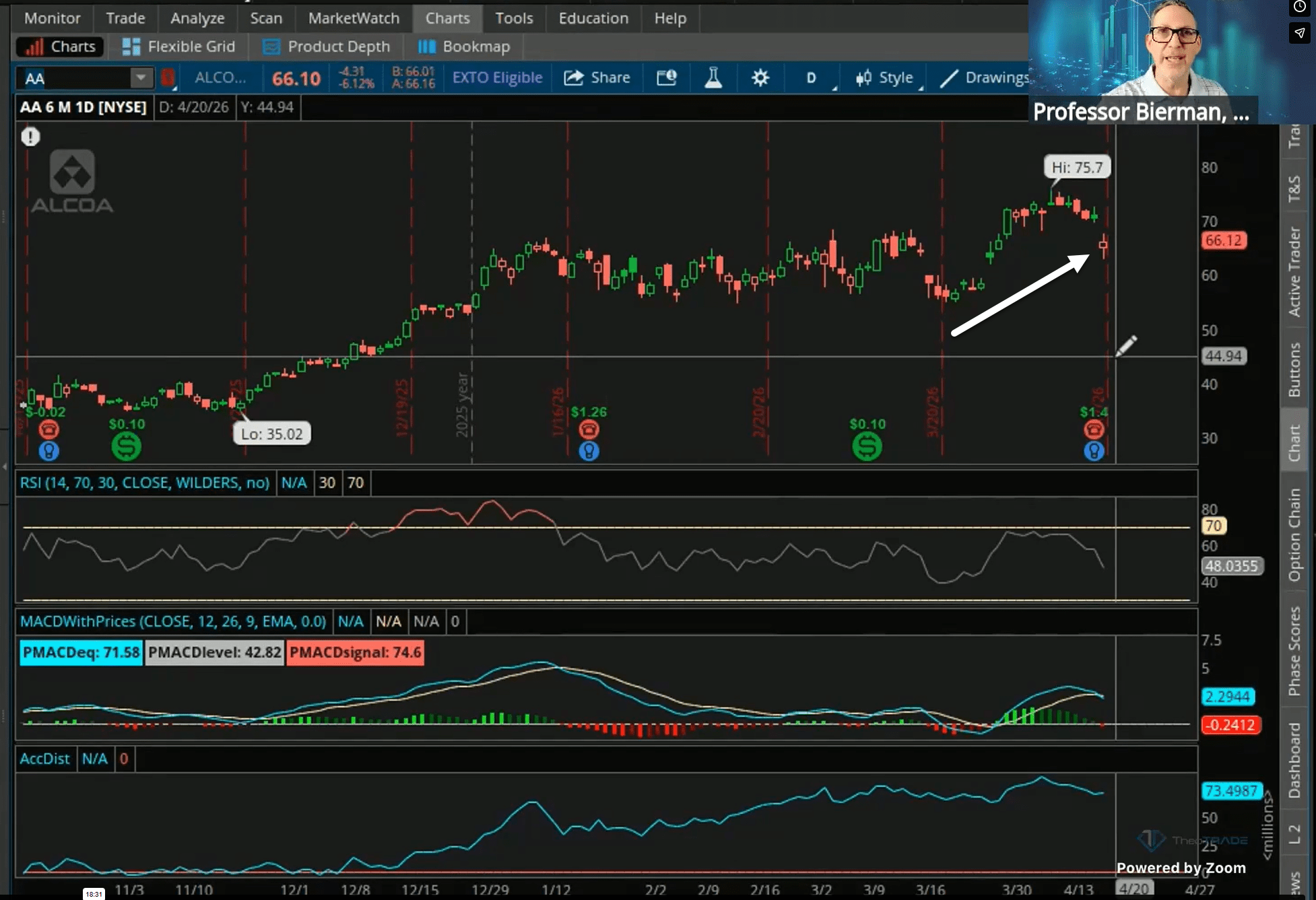This screenshot has width=1316, height=900.
Task: Click the AA symbol input field
Action: [74, 78]
